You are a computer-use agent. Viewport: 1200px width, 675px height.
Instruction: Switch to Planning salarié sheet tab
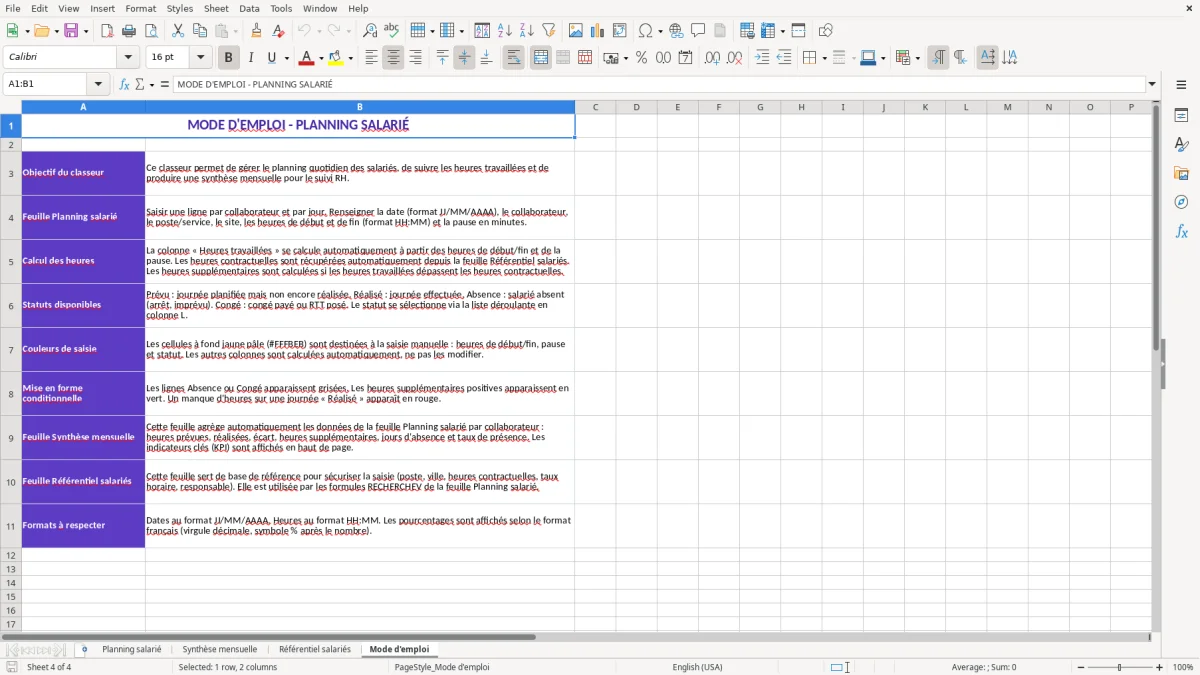(x=132, y=650)
